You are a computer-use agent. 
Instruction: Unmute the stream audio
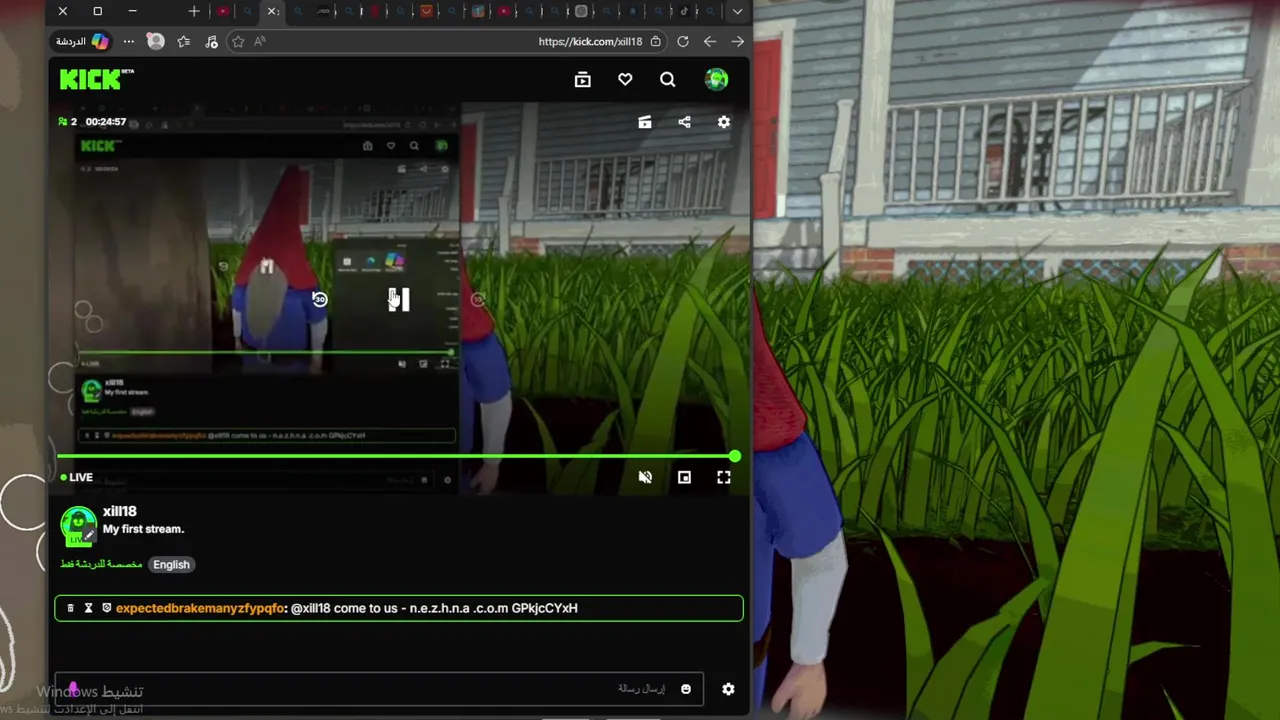645,478
